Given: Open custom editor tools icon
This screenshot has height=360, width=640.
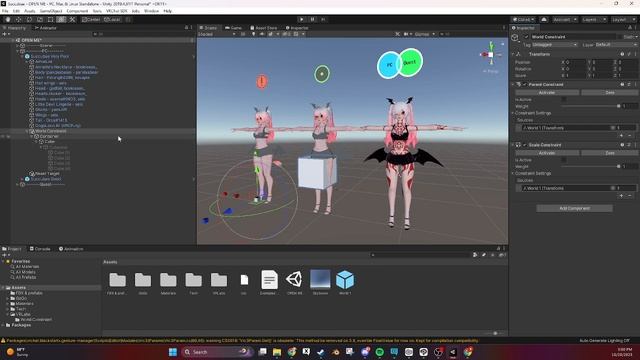Looking at the screenshot, I should 72,19.
